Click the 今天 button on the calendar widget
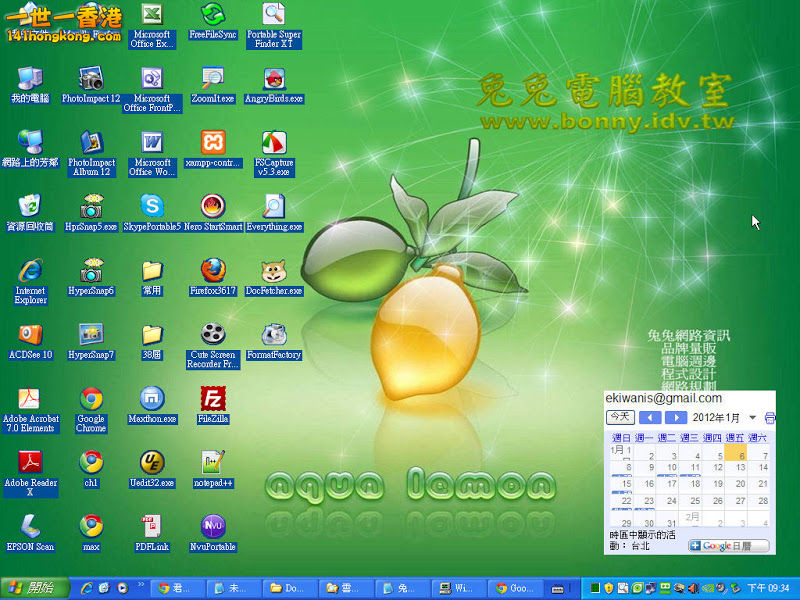 pos(620,418)
